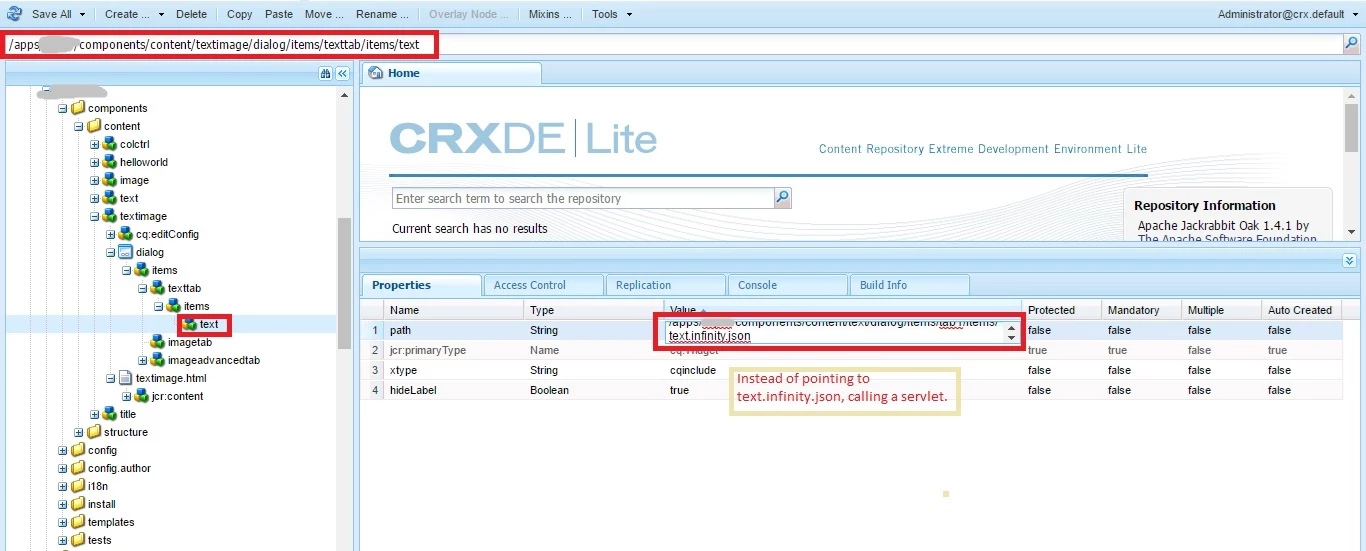This screenshot has height=551, width=1366.
Task: Open the Build Info tab
Action: click(x=908, y=285)
